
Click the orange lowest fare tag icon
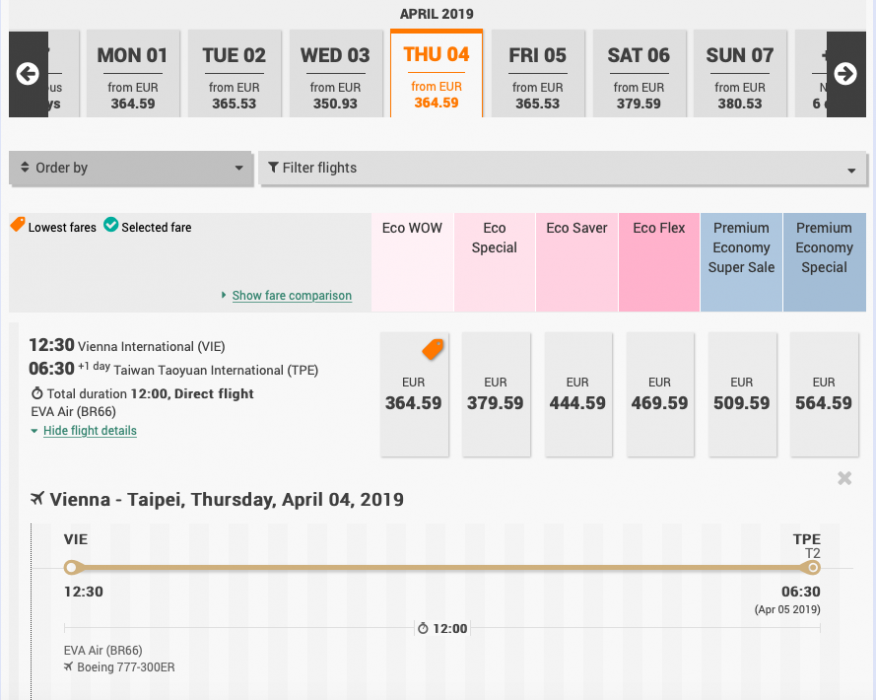click(433, 349)
